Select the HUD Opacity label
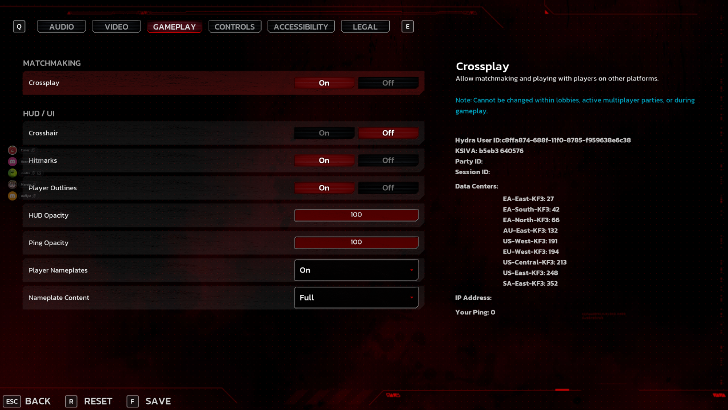 [48, 215]
